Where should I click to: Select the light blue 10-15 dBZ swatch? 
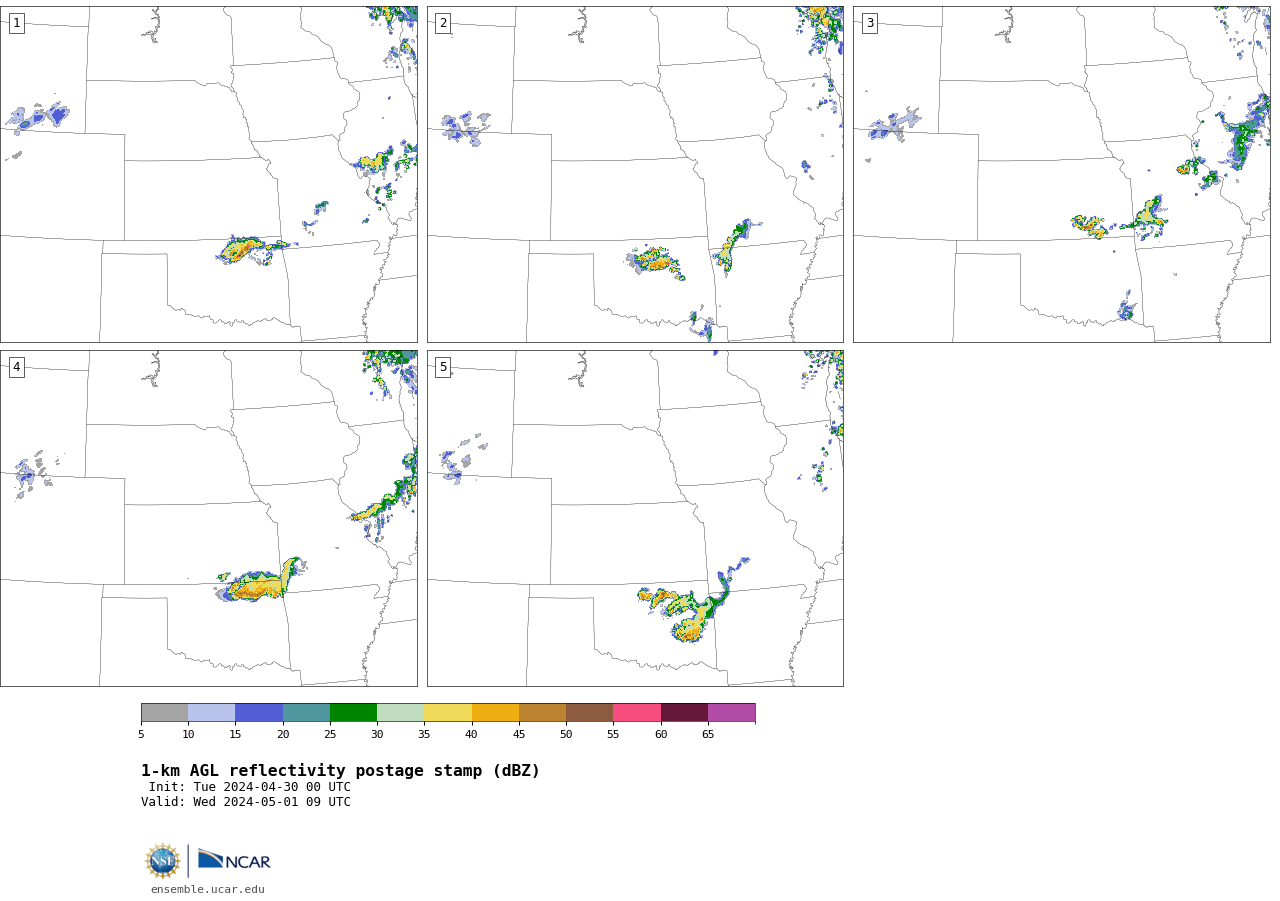tap(211, 713)
